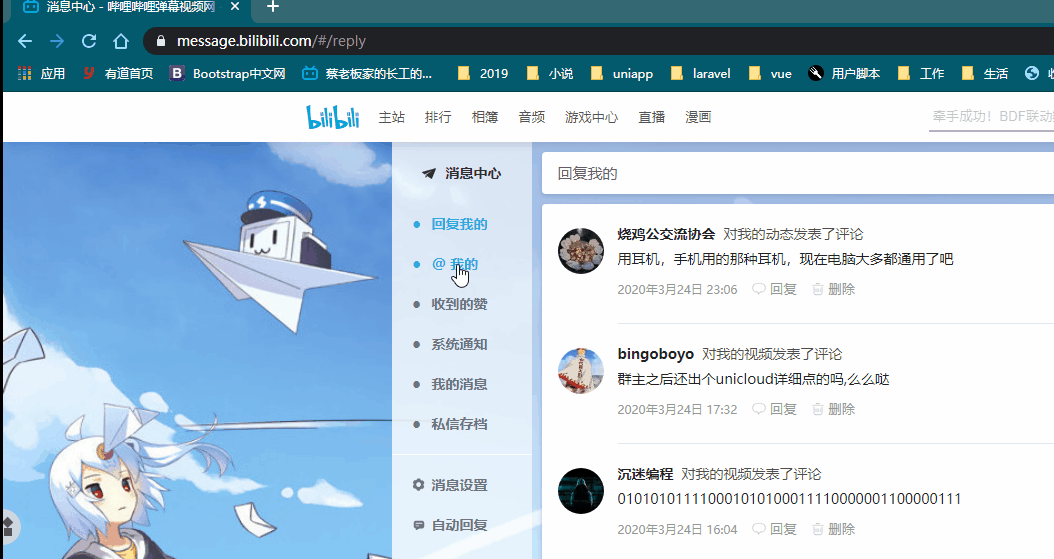The height and width of the screenshot is (559, 1054).
Task: Open the comment mentioning unicloud
Action: pyautogui.click(x=754, y=379)
